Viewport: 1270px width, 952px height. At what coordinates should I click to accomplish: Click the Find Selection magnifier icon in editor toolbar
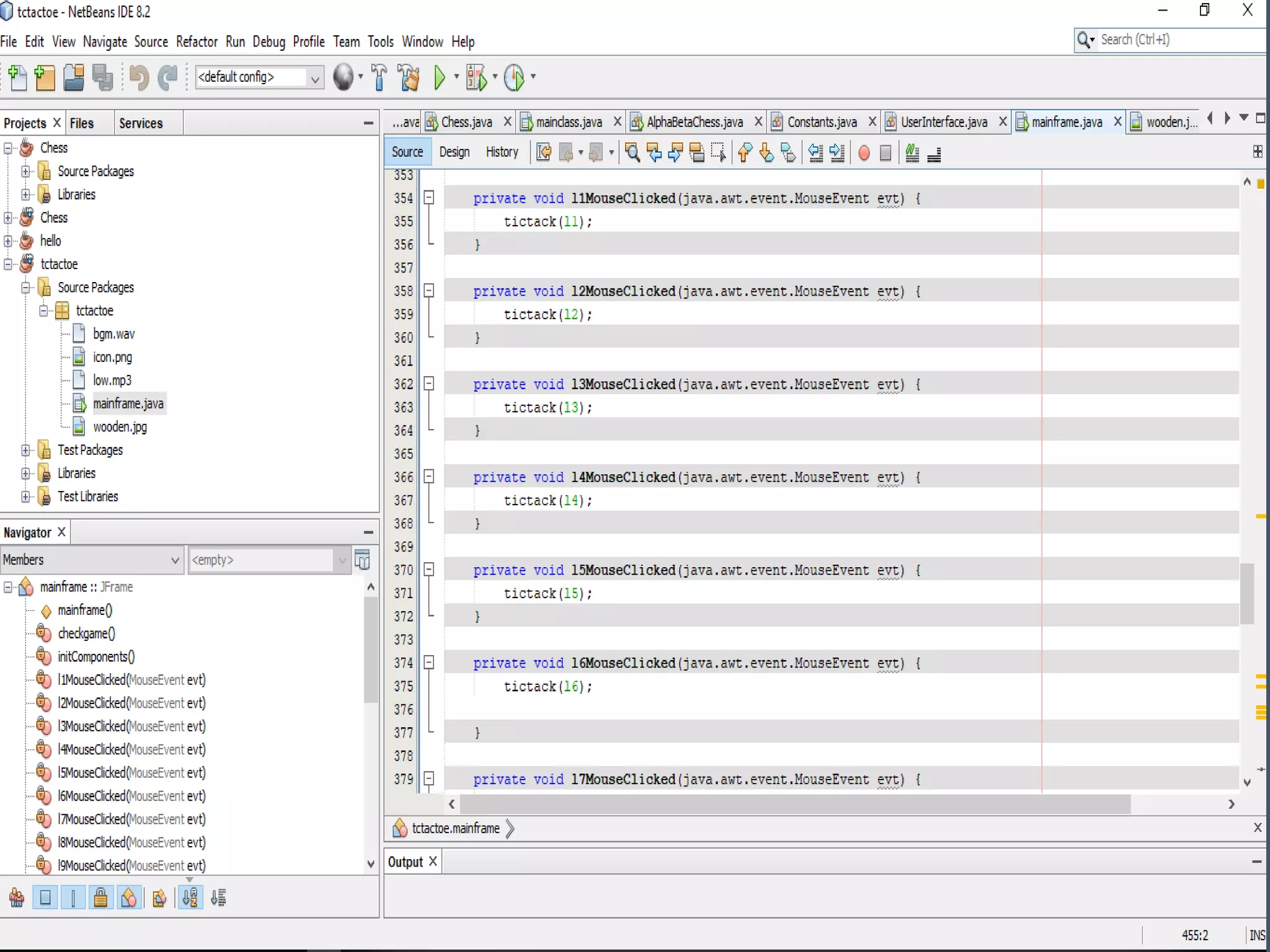[x=633, y=153]
